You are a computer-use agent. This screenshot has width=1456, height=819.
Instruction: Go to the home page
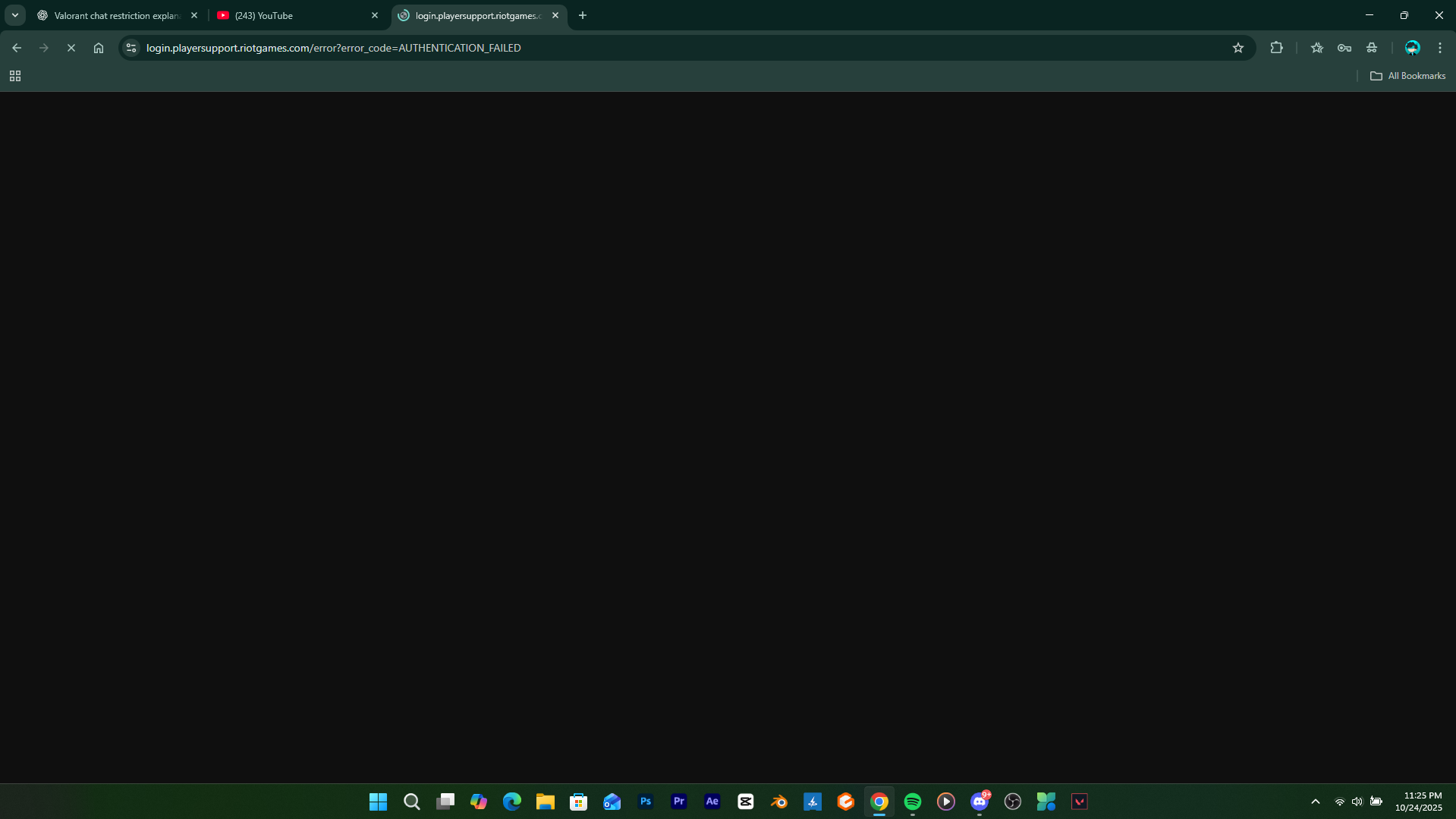click(x=99, y=48)
